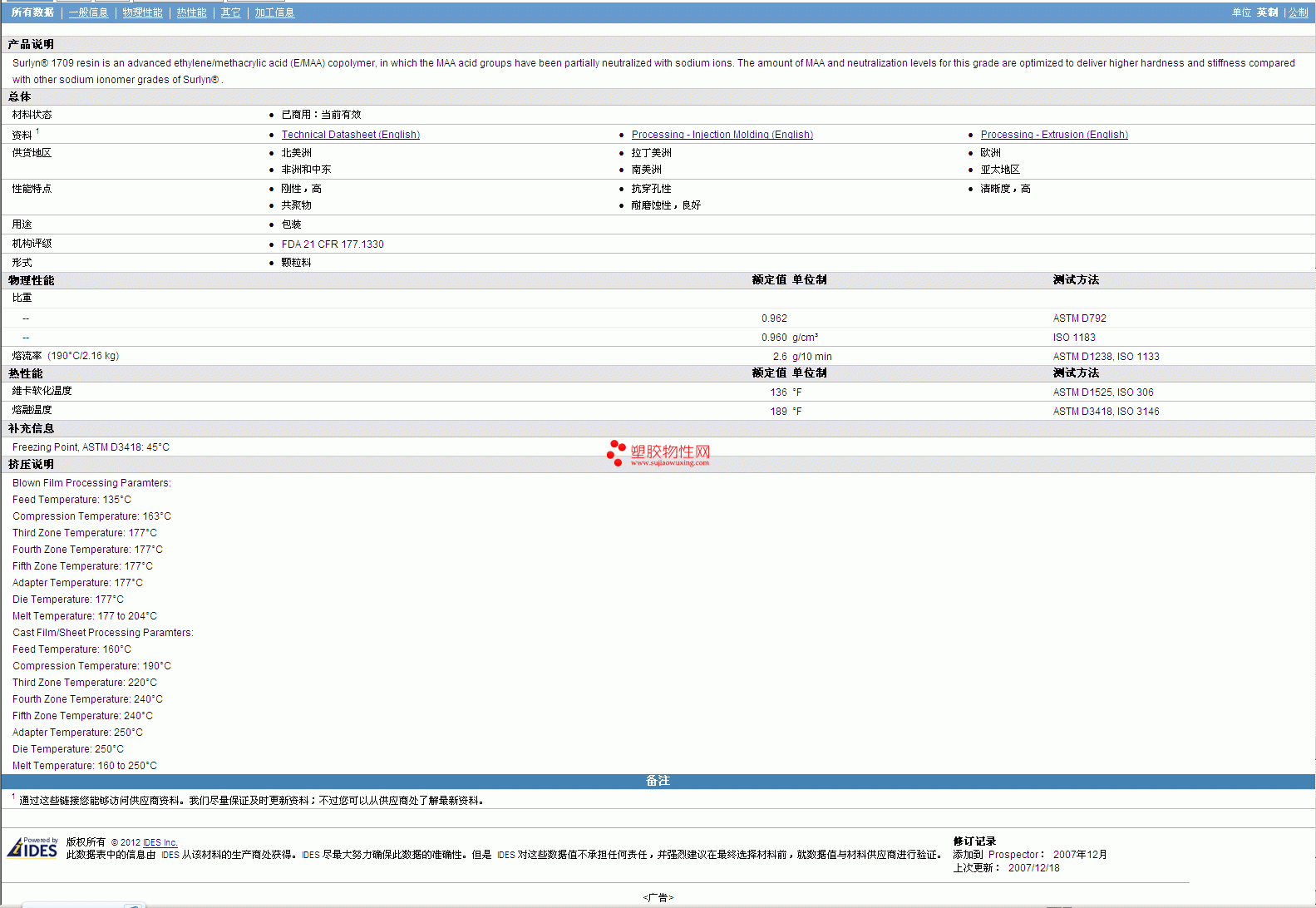The height and width of the screenshot is (908, 1316).
Task: Select 英制 units option
Action: click(1267, 12)
